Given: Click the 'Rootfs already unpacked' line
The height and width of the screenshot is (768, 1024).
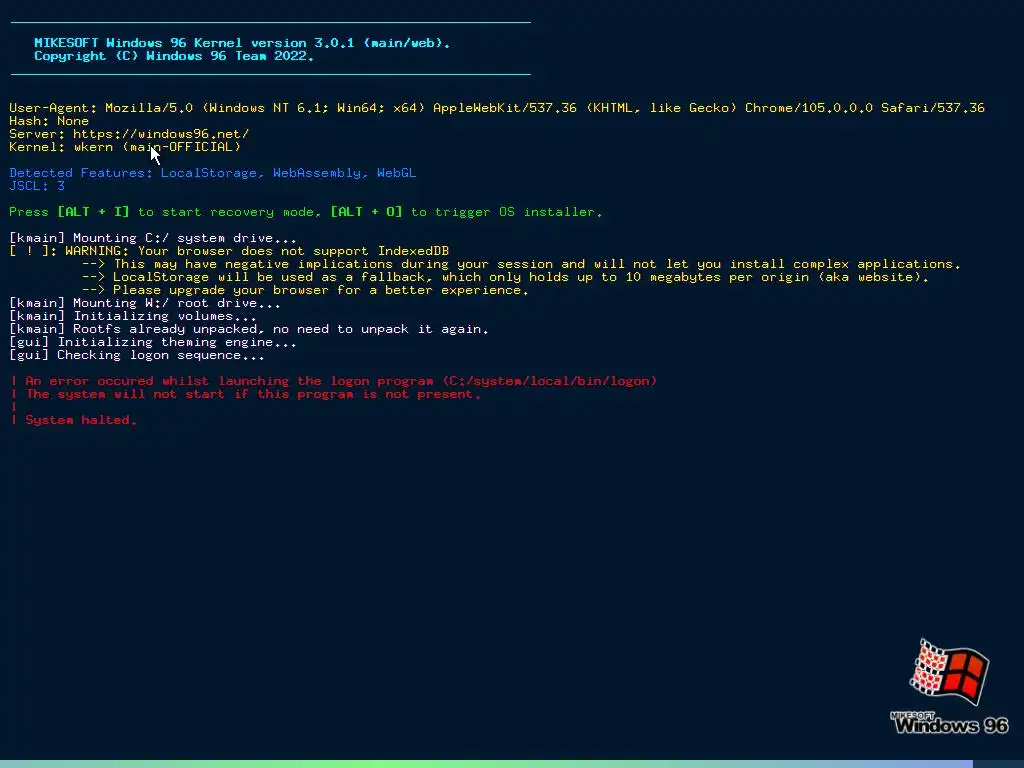Looking at the screenshot, I should point(249,329).
